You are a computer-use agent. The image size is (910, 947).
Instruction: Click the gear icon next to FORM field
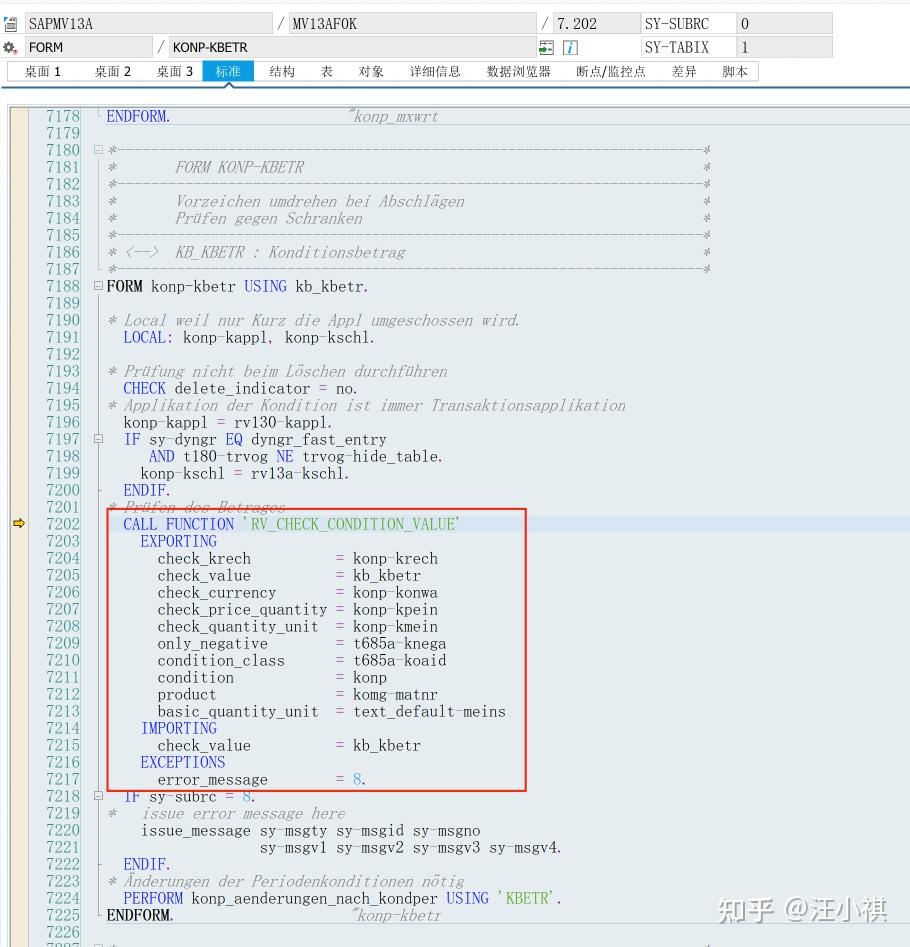pos(10,46)
